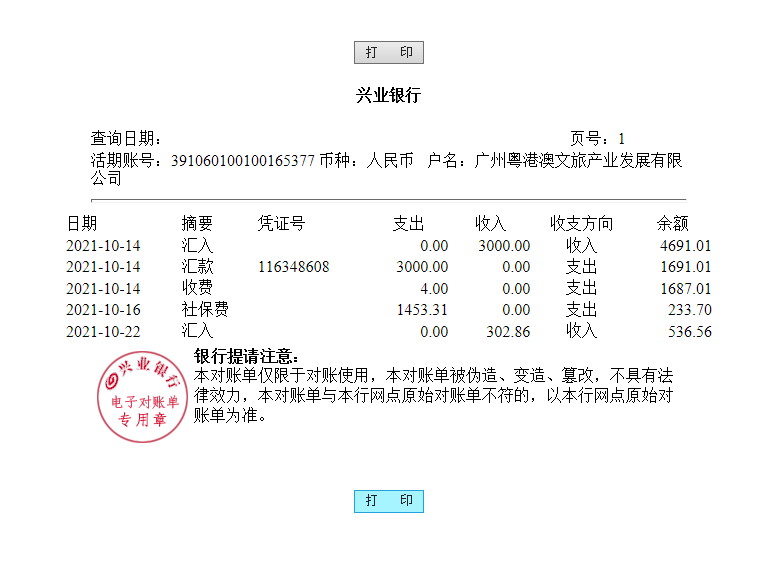Select voucher number 116348608
Viewport: 782px width, 579px height.
click(x=294, y=267)
